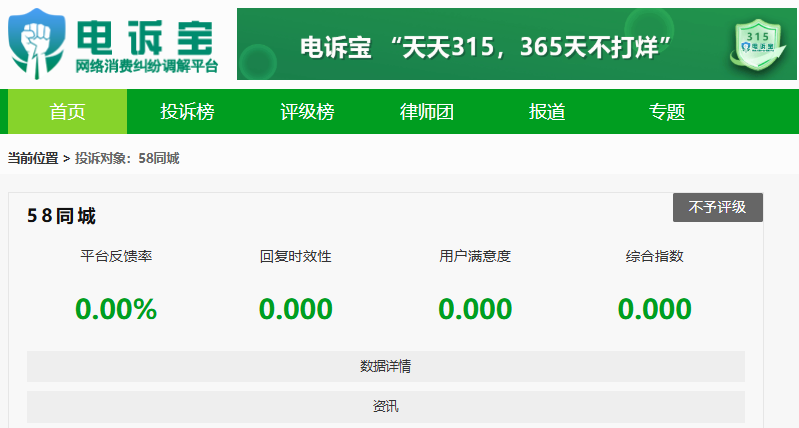799x428 pixels.
Task: Click the 0.00% feedback rate value
Action: [116, 309]
